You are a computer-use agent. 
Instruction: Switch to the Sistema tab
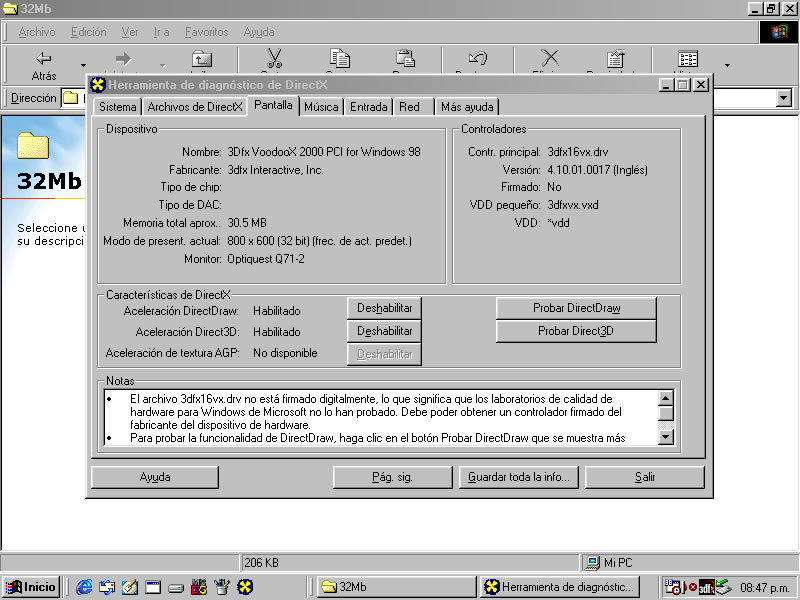coord(117,107)
